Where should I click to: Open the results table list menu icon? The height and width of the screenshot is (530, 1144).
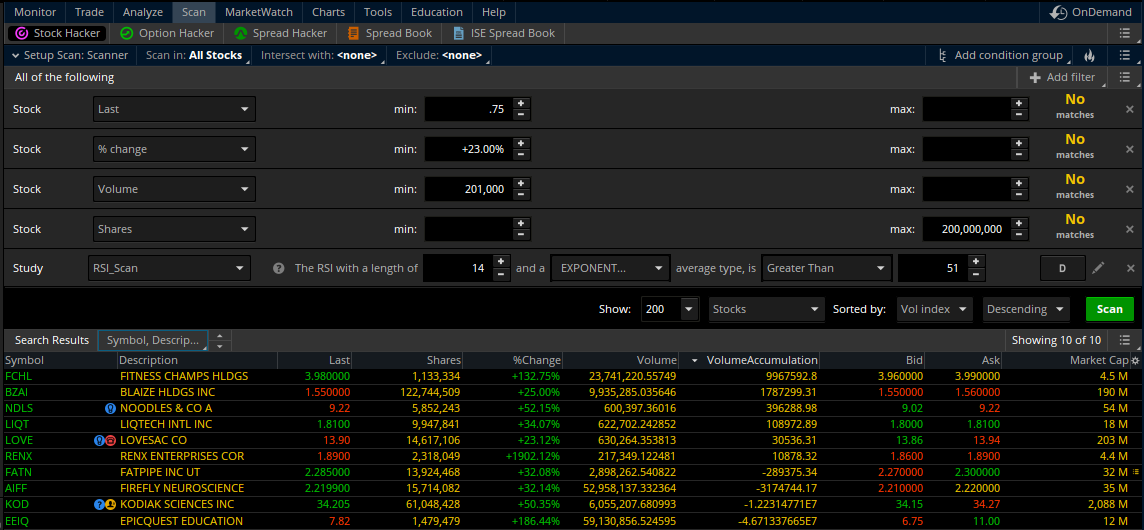pyautogui.click(x=1125, y=340)
